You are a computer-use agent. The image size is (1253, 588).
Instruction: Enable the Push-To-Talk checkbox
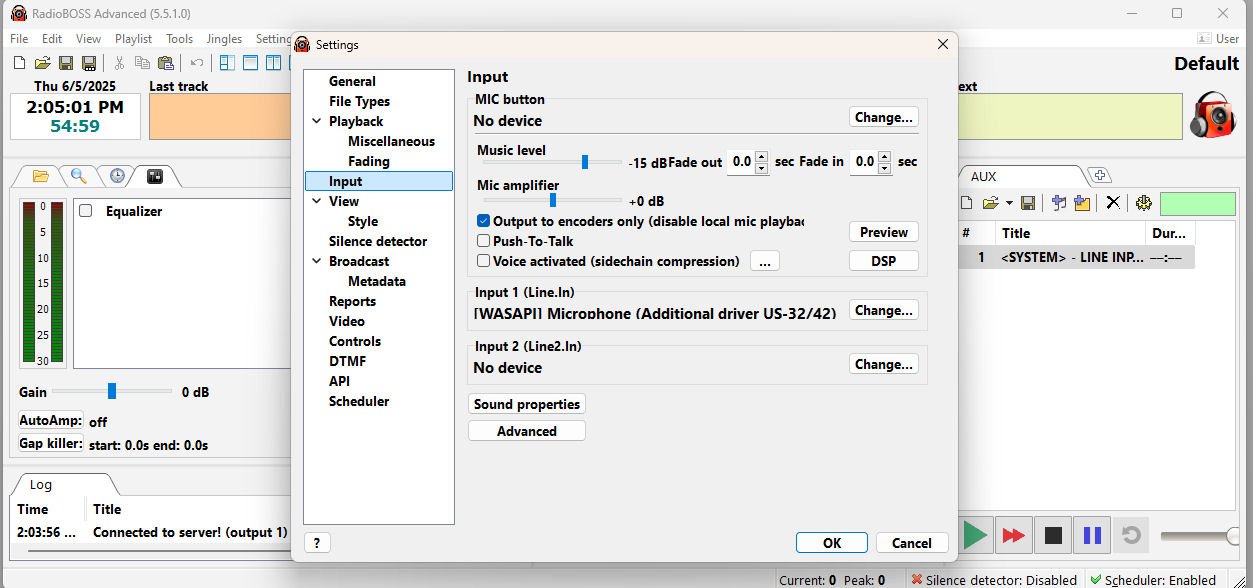pos(484,241)
